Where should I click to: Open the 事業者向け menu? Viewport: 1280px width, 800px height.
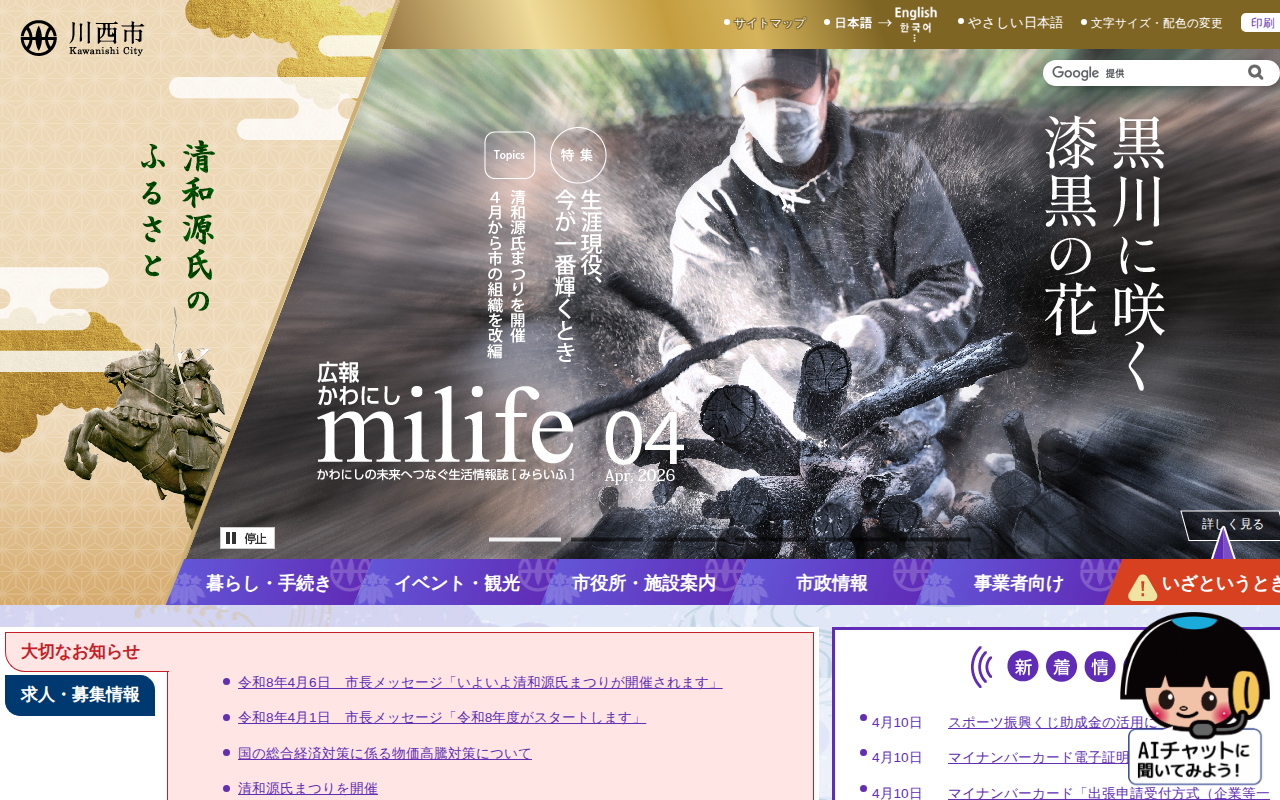pyautogui.click(x=1019, y=583)
